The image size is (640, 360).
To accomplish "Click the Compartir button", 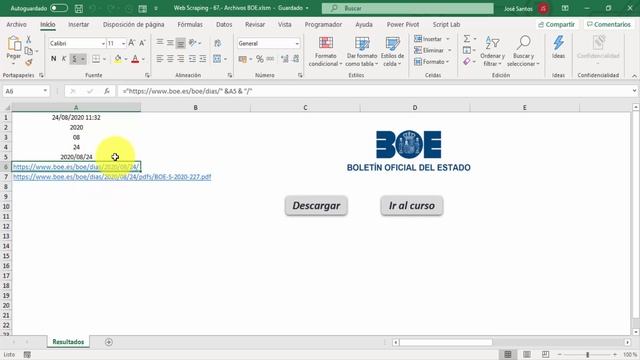I will click(x=556, y=24).
